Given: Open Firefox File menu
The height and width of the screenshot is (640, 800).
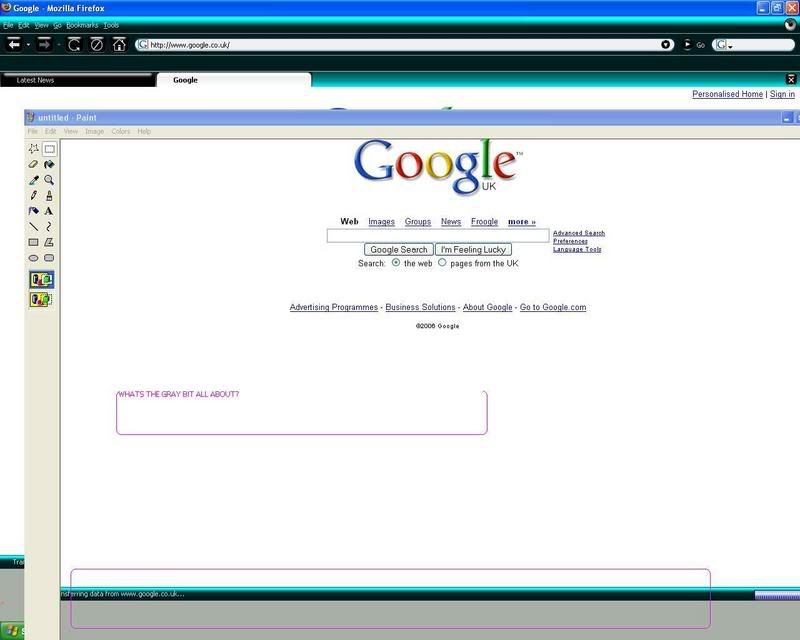Looking at the screenshot, I should (x=8, y=25).
